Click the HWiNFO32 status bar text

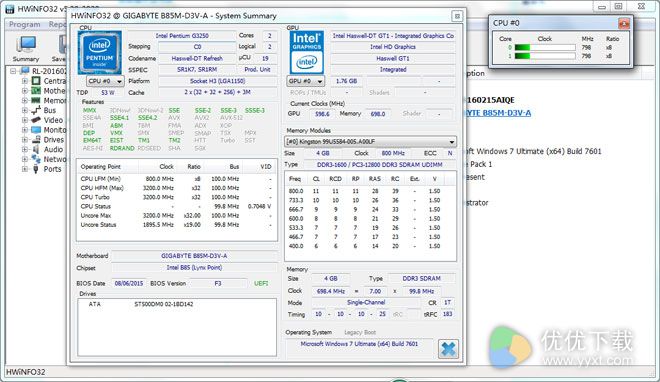coord(25,372)
